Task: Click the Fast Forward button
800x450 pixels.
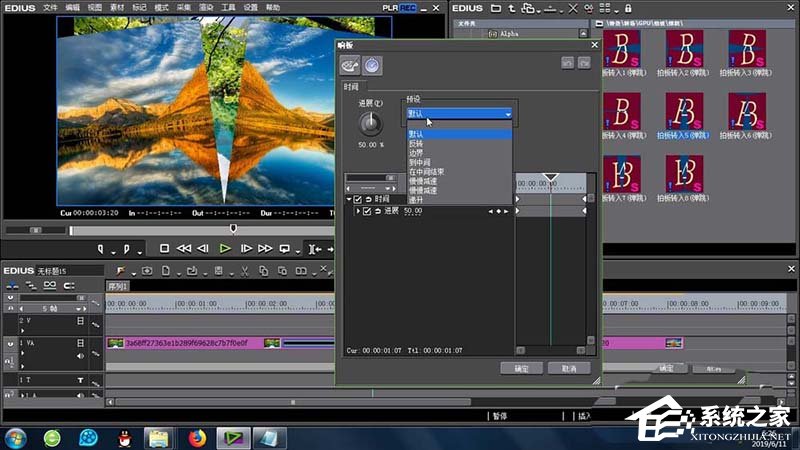Action: (x=265, y=248)
